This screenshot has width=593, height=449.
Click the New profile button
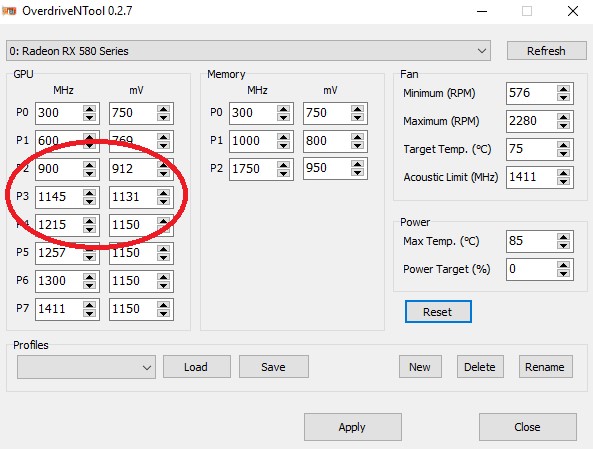(420, 367)
